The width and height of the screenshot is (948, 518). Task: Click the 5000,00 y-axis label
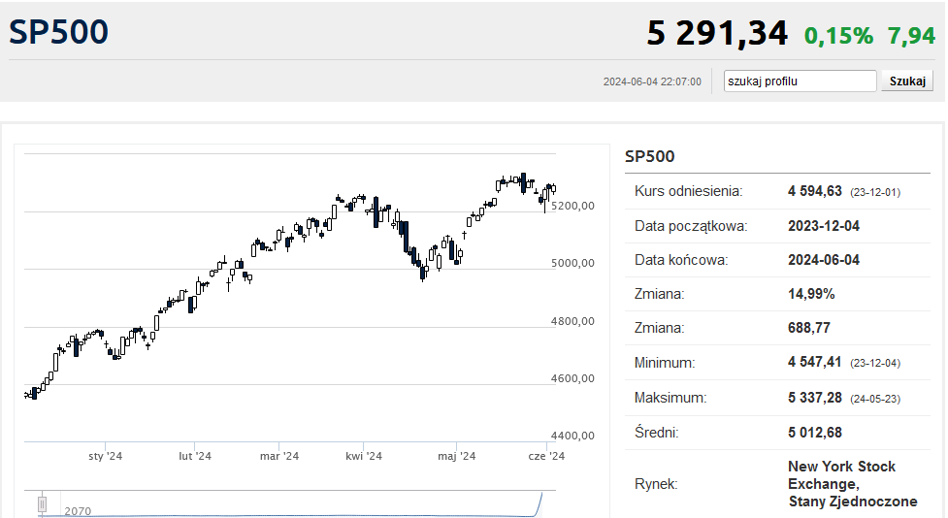point(573,264)
